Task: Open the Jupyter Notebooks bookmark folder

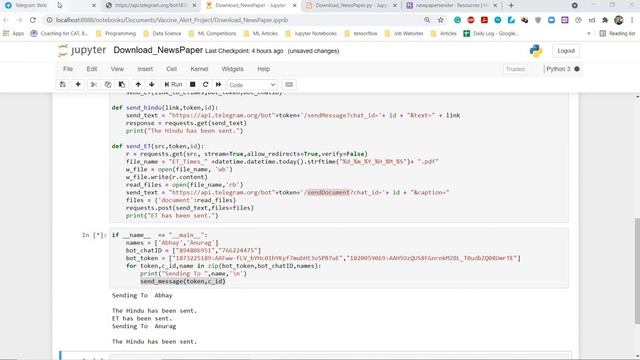Action: [x=311, y=33]
